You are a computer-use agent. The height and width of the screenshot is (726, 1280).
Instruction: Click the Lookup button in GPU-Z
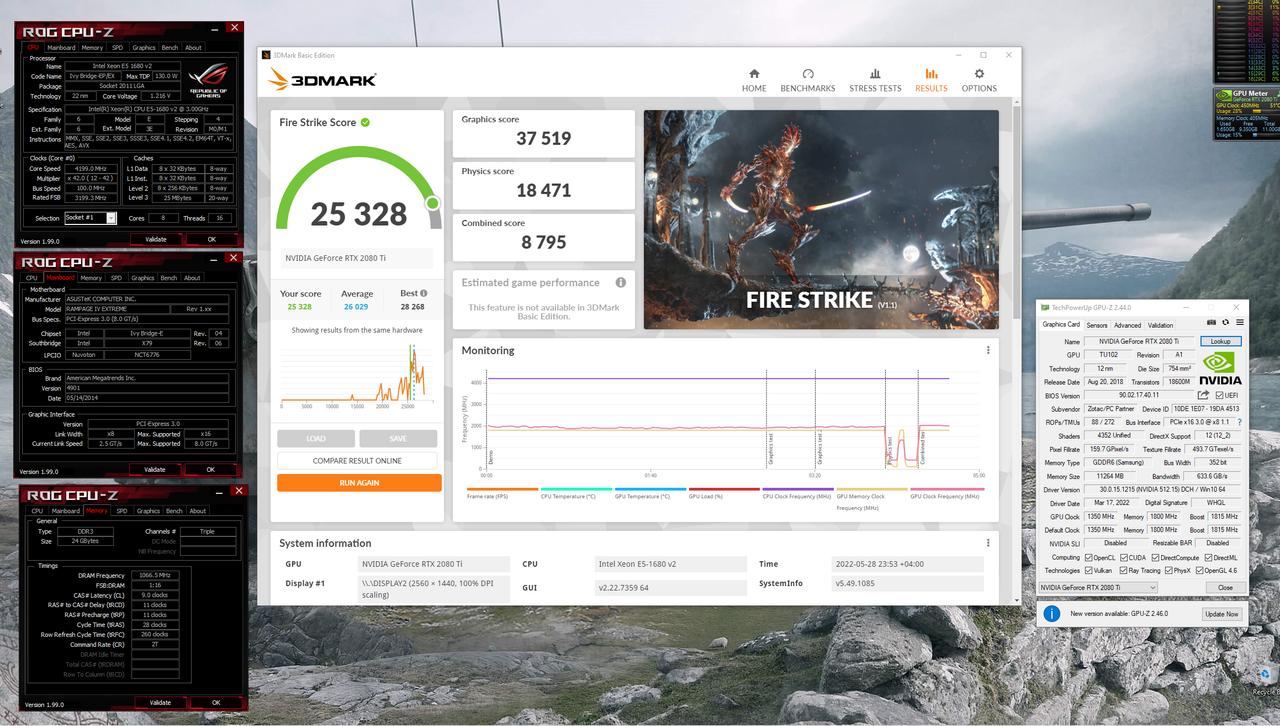[x=1220, y=342]
